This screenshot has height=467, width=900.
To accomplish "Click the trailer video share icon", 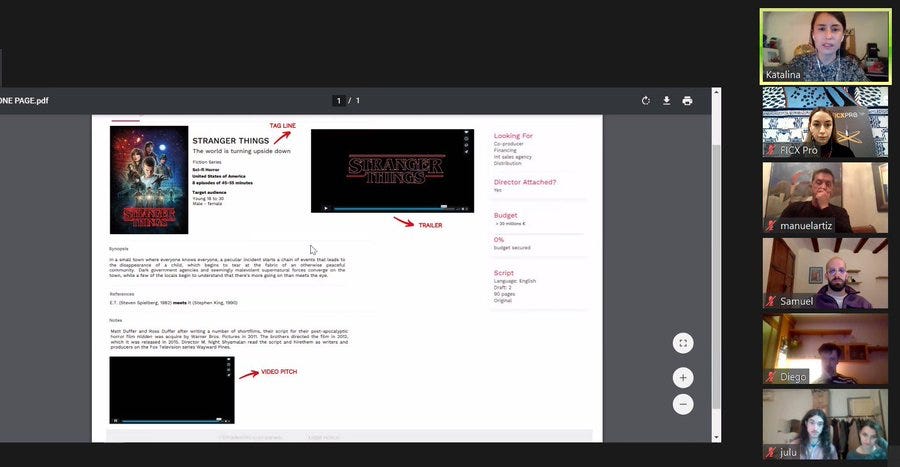I will coord(466,151).
